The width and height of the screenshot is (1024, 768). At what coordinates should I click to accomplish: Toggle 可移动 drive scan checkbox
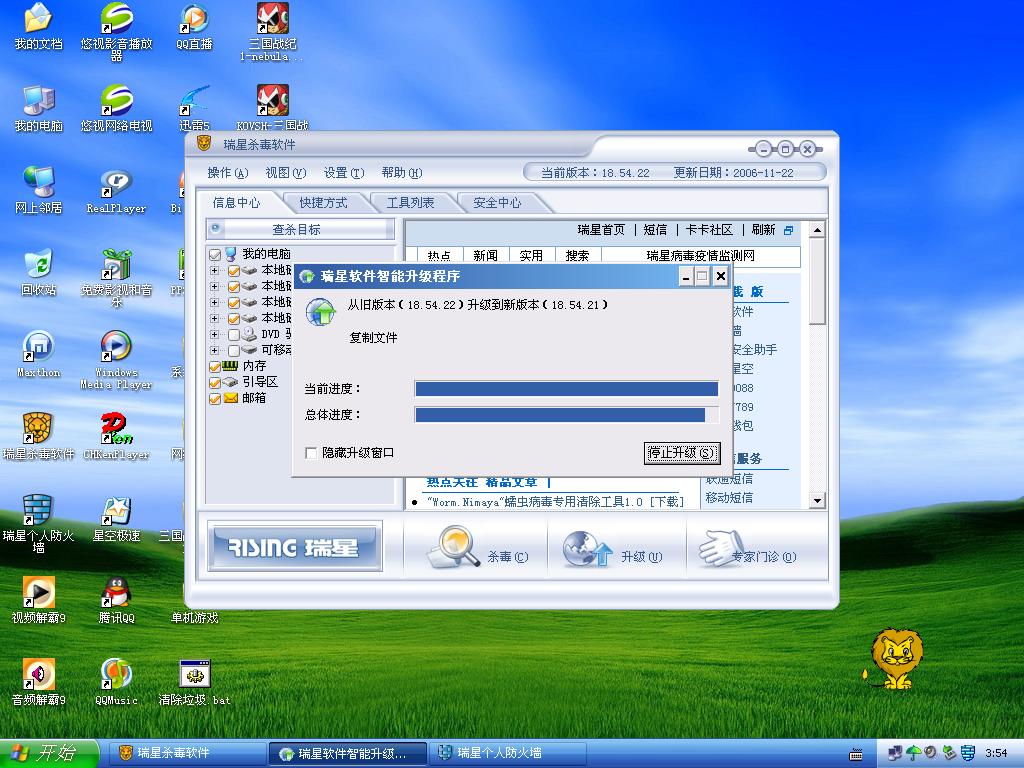click(233, 351)
